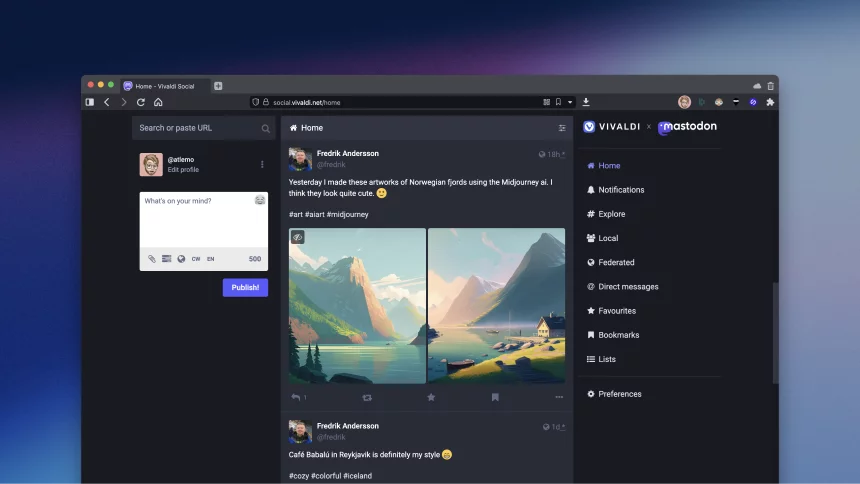Open the three-dot menu next to @atlemo
The height and width of the screenshot is (484, 860).
[x=263, y=165]
